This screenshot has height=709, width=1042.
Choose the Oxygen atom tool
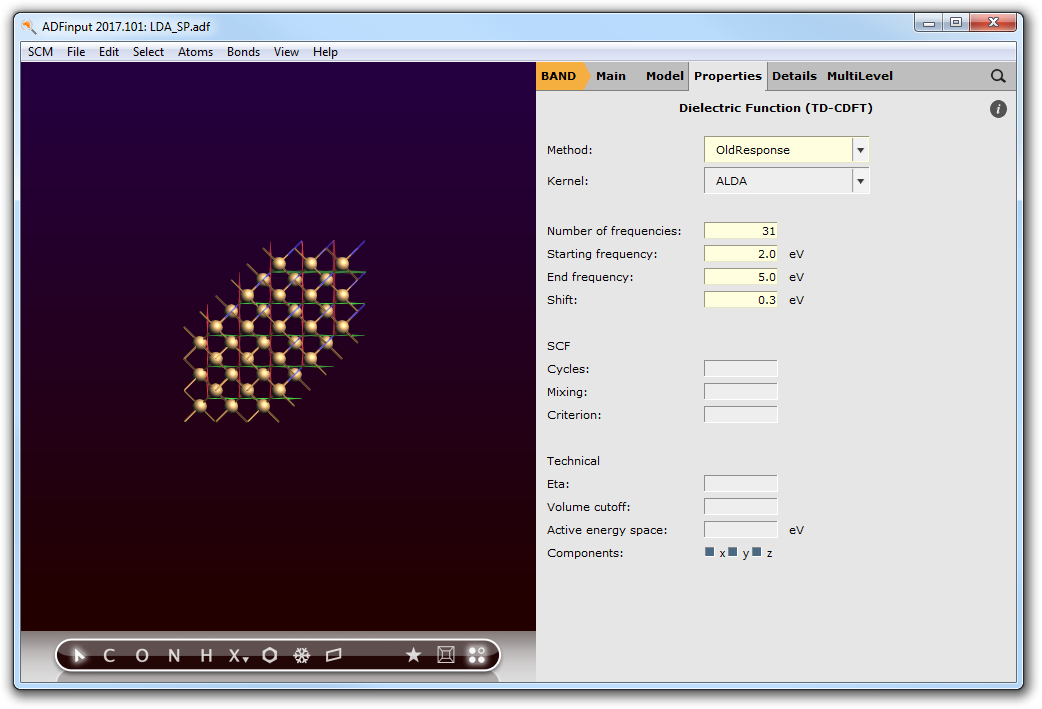[141, 656]
